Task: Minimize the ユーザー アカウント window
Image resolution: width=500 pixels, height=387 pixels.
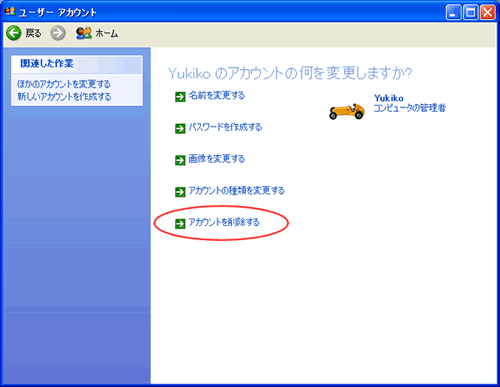Action: click(x=453, y=13)
